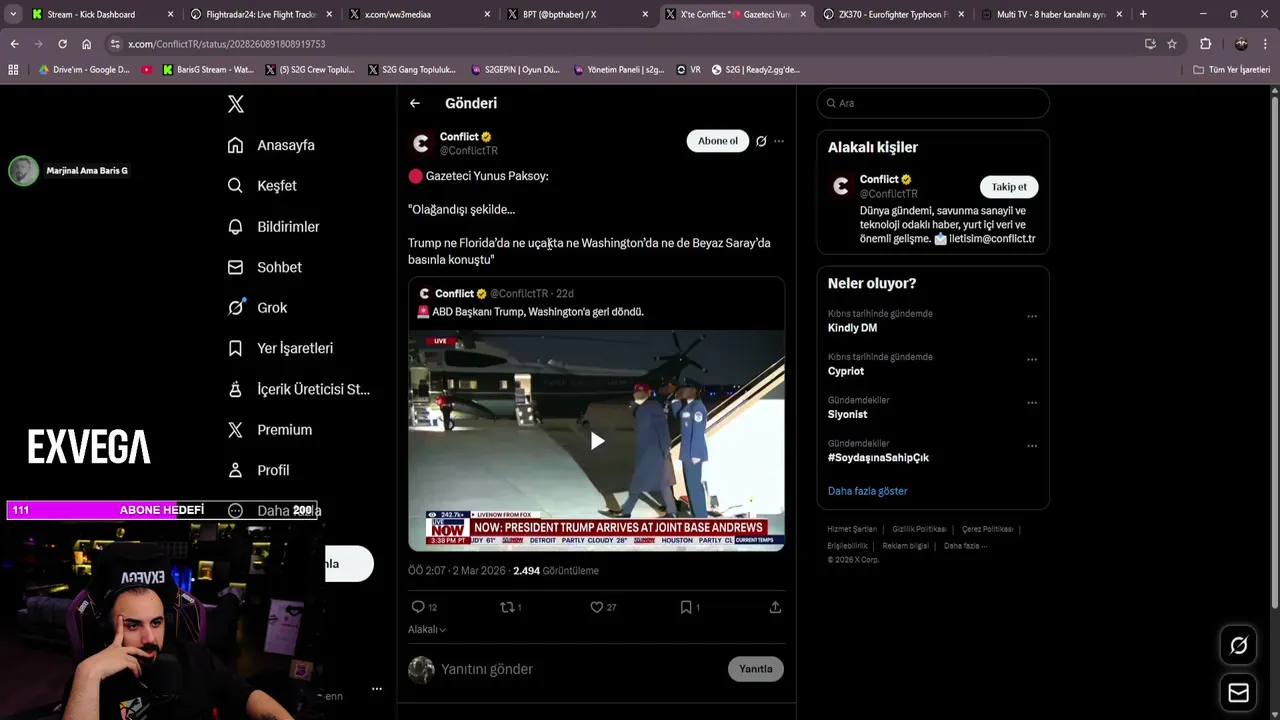Open new browser tab plus
Screen dimensions: 1280x720
point(1143,14)
